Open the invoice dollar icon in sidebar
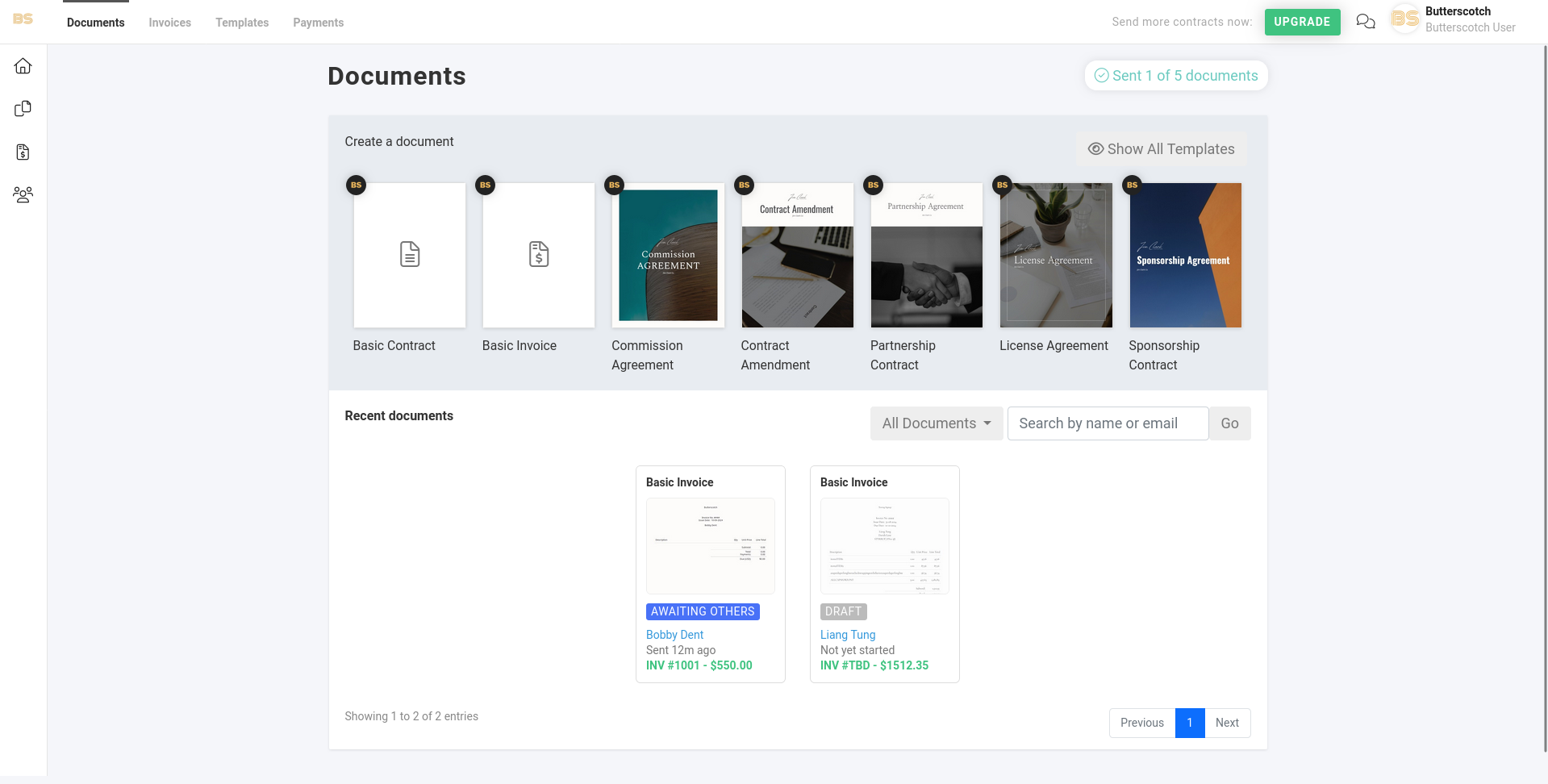Image resolution: width=1548 pixels, height=784 pixels. (x=23, y=152)
